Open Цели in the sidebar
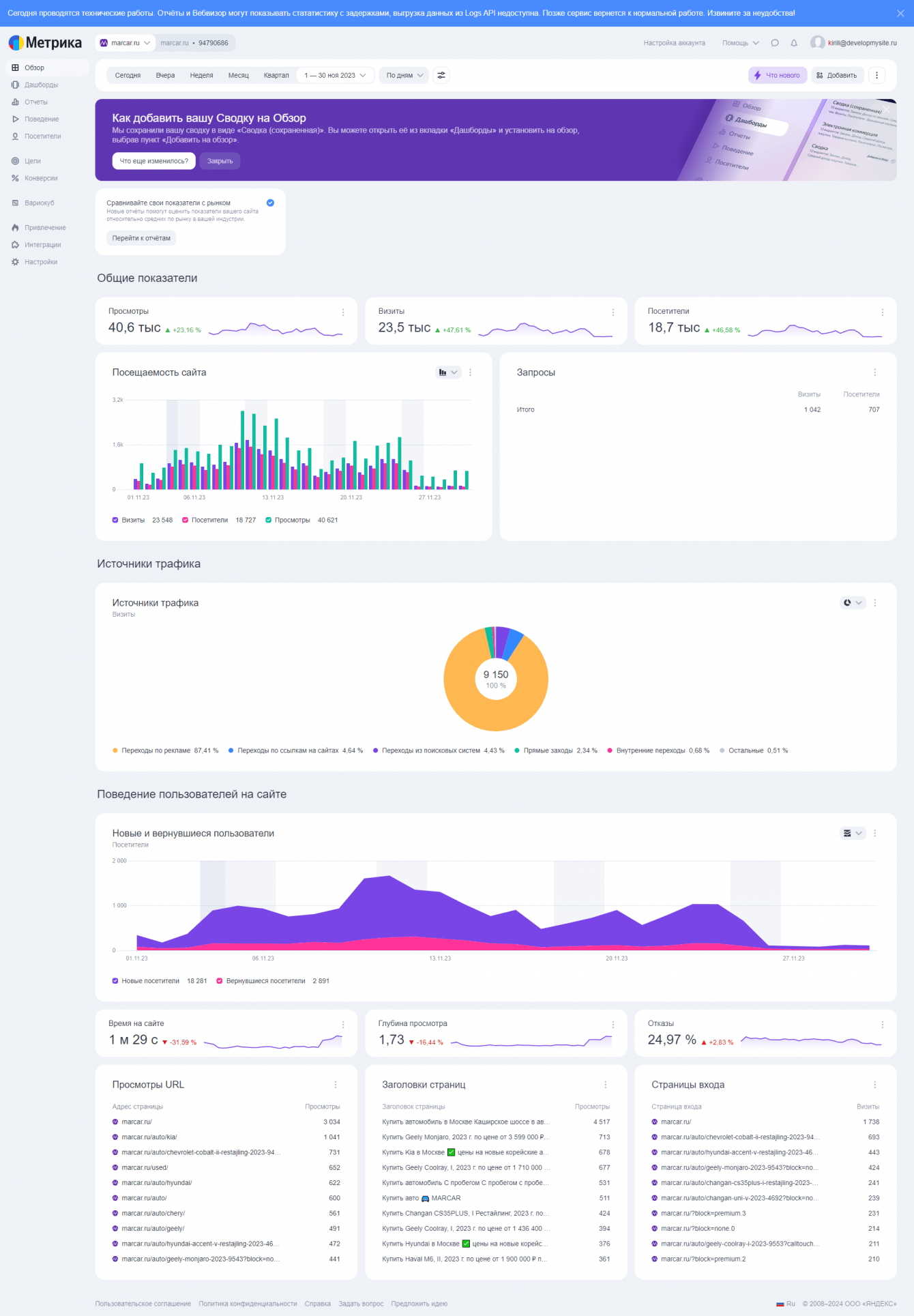This screenshot has width=914, height=1316. coord(33,162)
